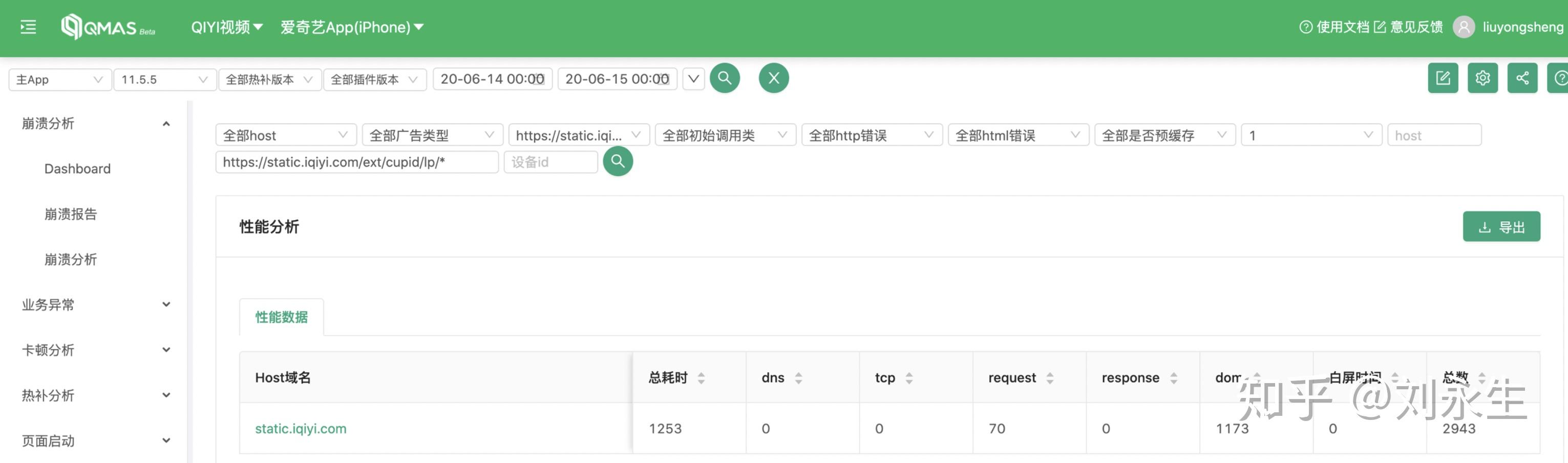The width and height of the screenshot is (1568, 463).
Task: Open the edit/compose tool at top right
Action: click(1443, 78)
